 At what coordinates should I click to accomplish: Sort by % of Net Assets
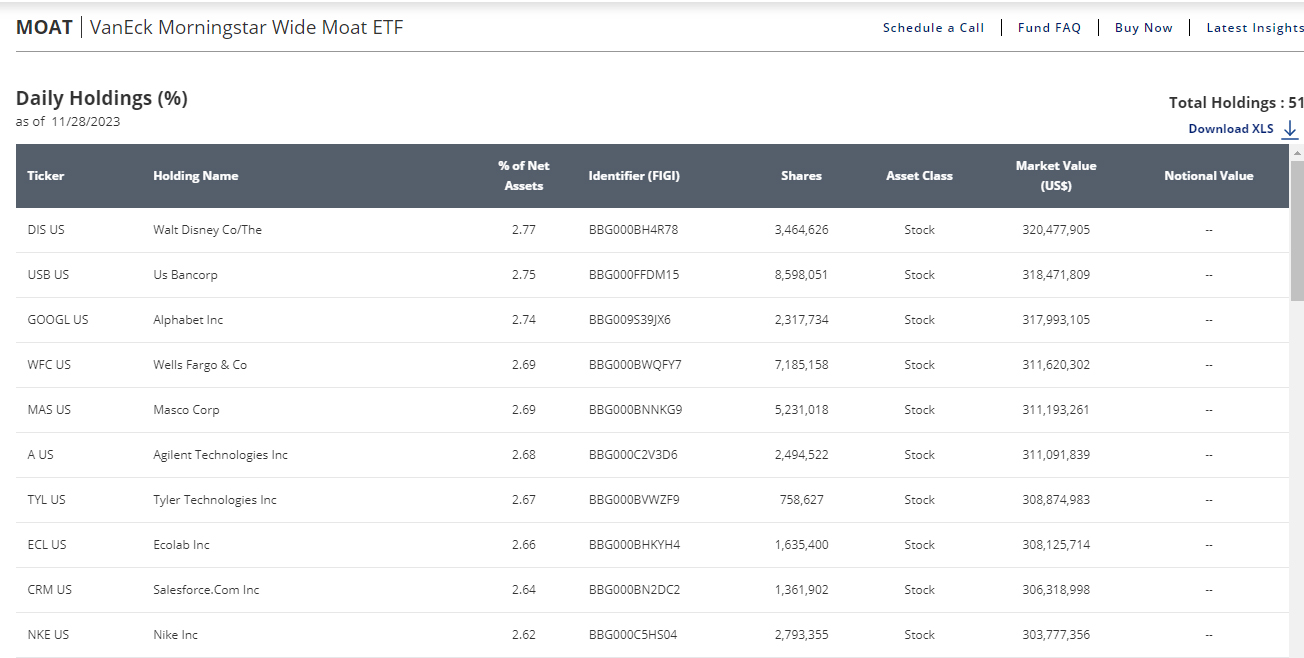pyautogui.click(x=523, y=176)
